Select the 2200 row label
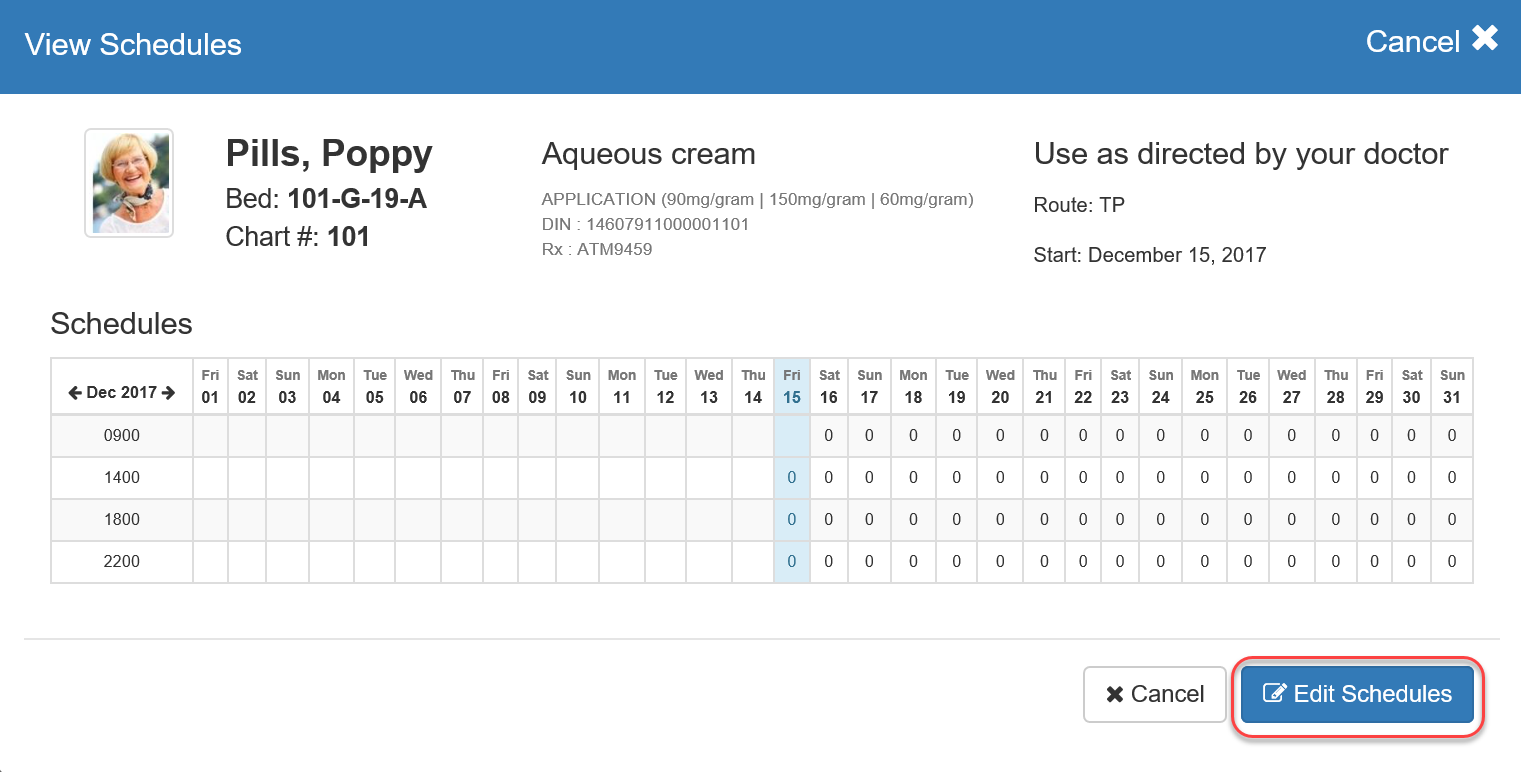 [122, 562]
